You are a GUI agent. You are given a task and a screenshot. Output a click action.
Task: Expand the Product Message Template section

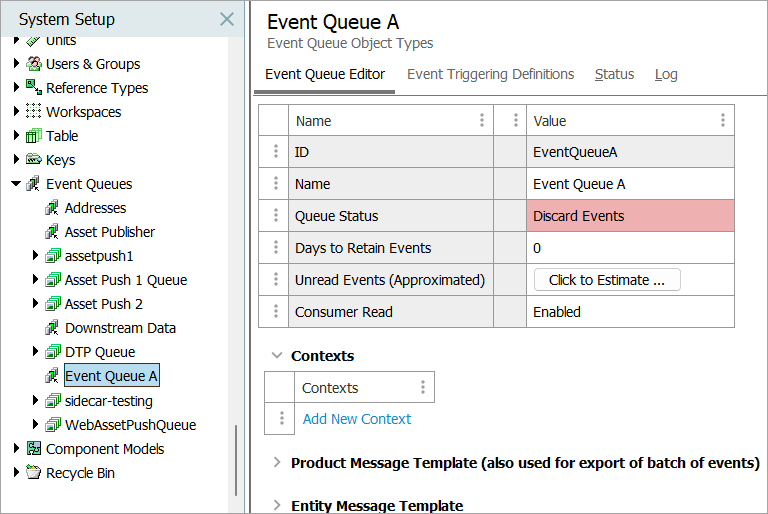[277, 463]
